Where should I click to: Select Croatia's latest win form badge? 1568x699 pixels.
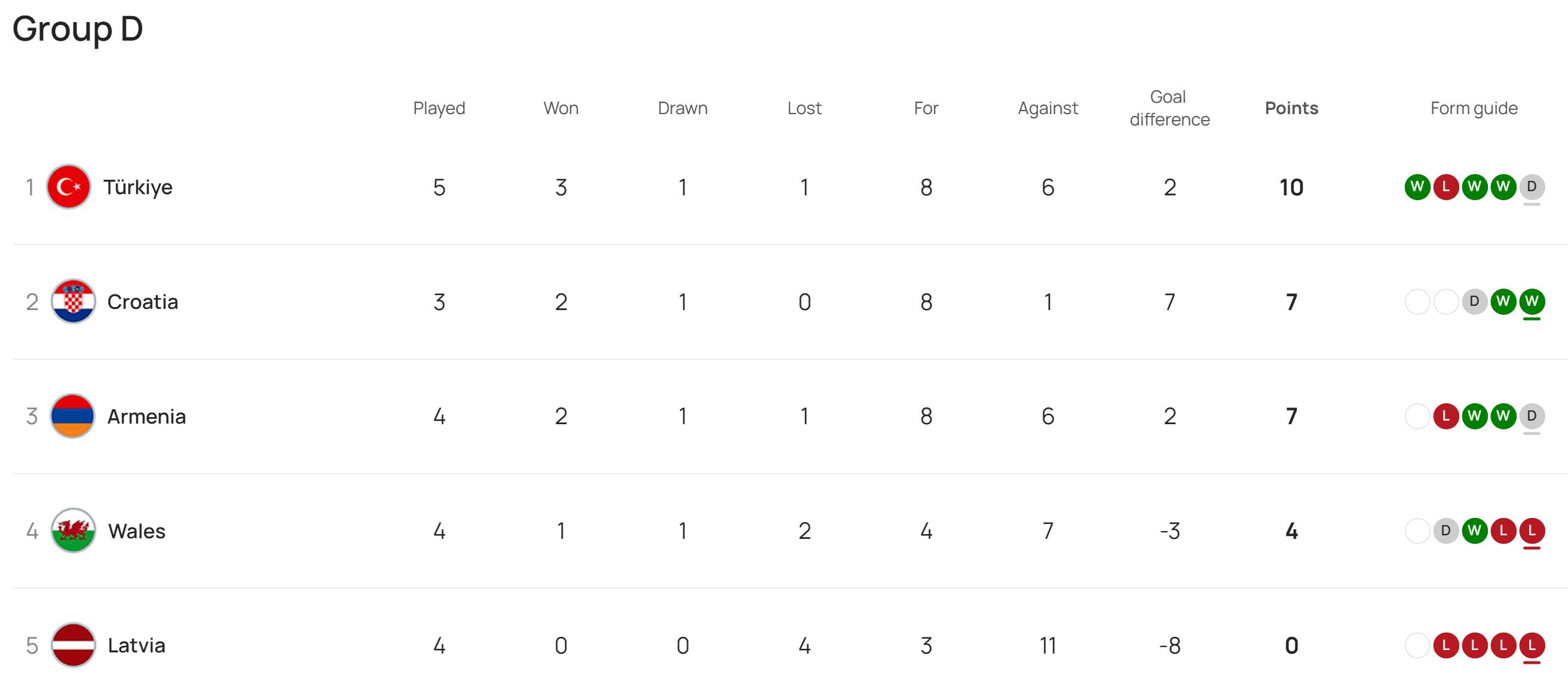point(1532,301)
